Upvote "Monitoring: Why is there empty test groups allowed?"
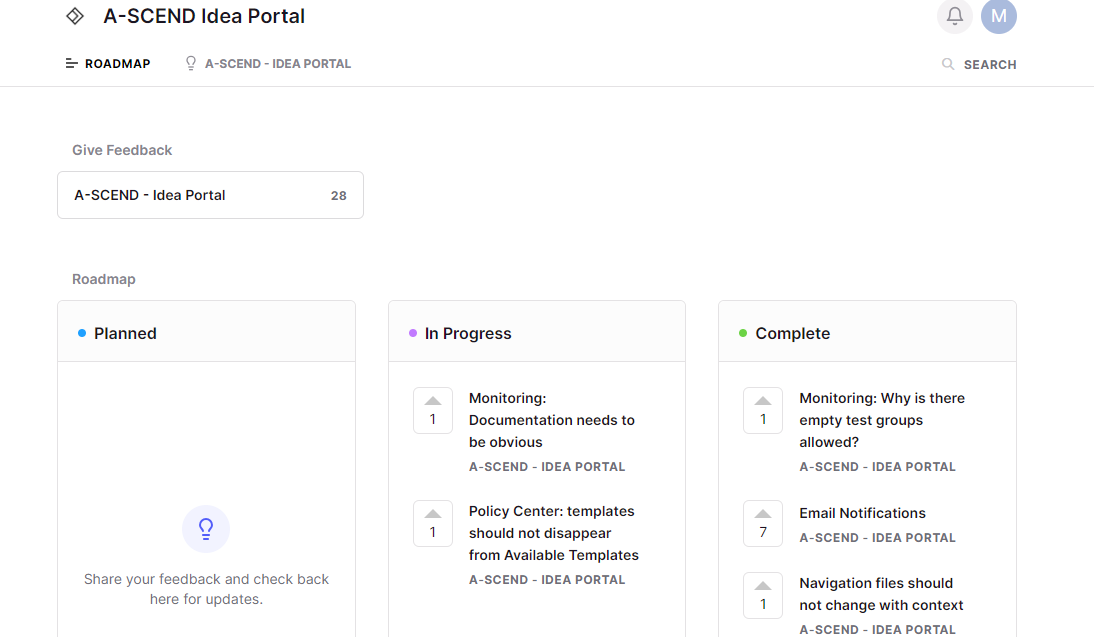 (762, 410)
